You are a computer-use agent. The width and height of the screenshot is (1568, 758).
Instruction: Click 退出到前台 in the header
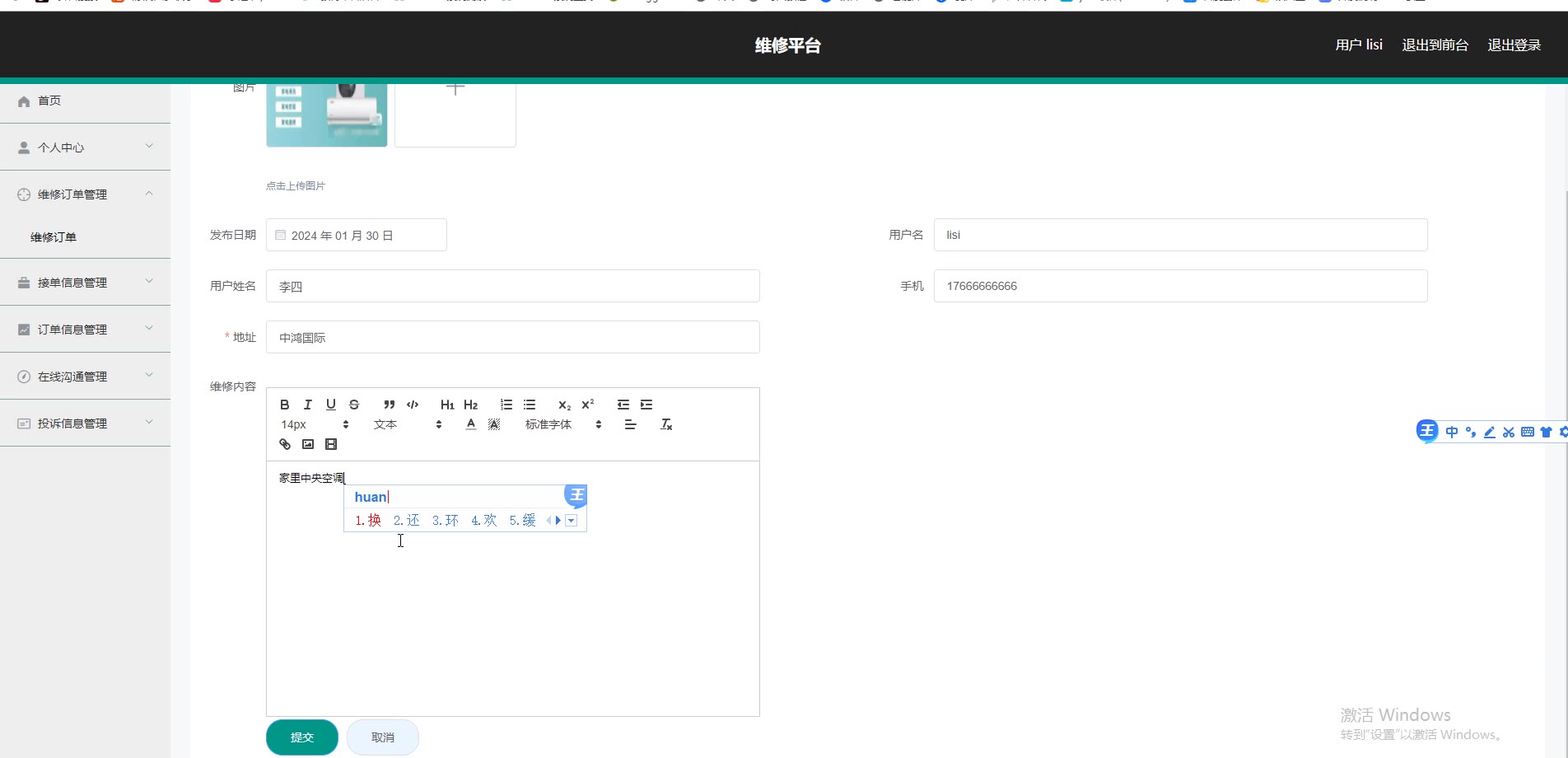click(1435, 45)
